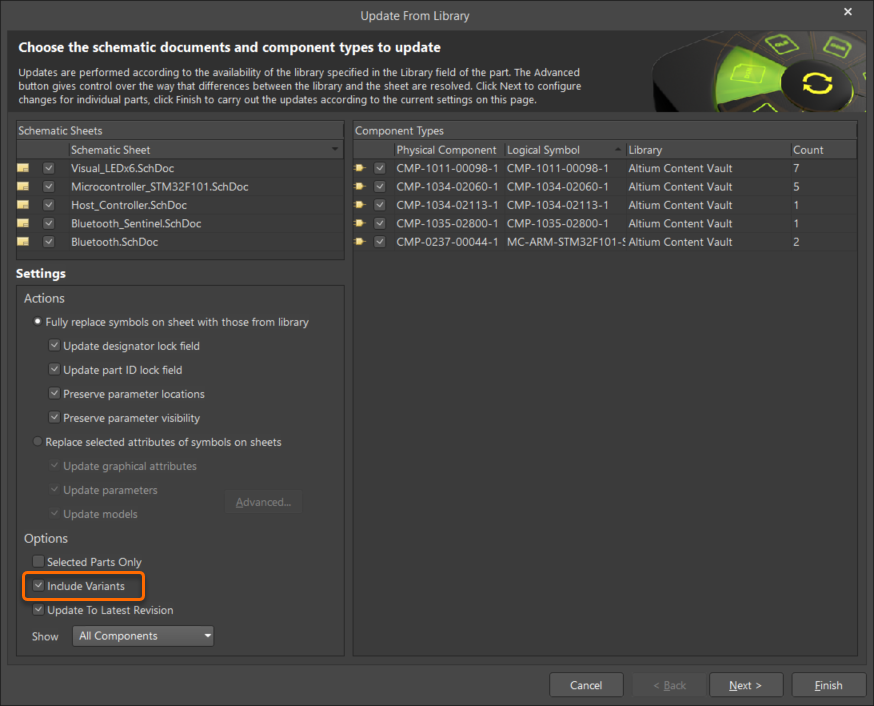Click greyed Update graphical attributes checkbox
The height and width of the screenshot is (706, 874).
(x=54, y=465)
